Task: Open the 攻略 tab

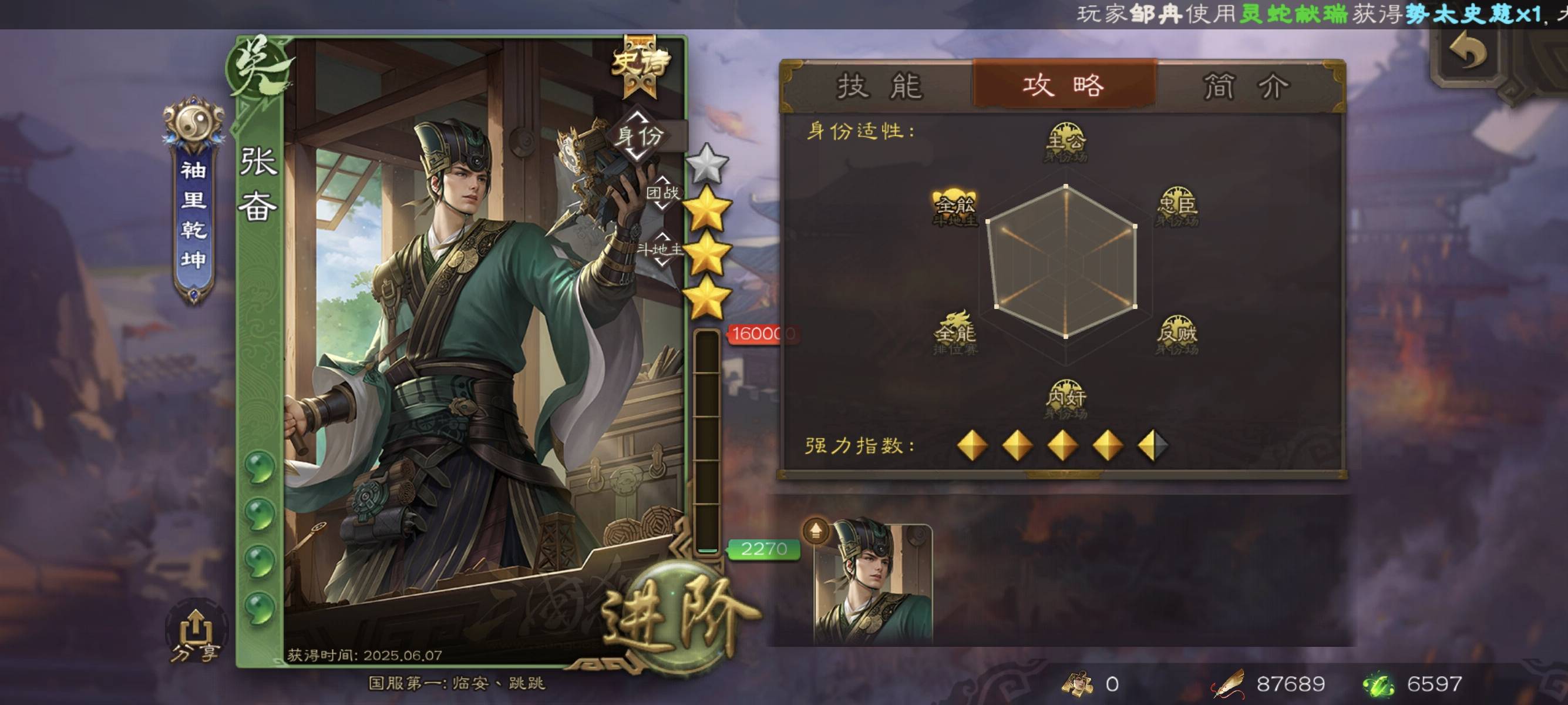Action: [x=1064, y=85]
